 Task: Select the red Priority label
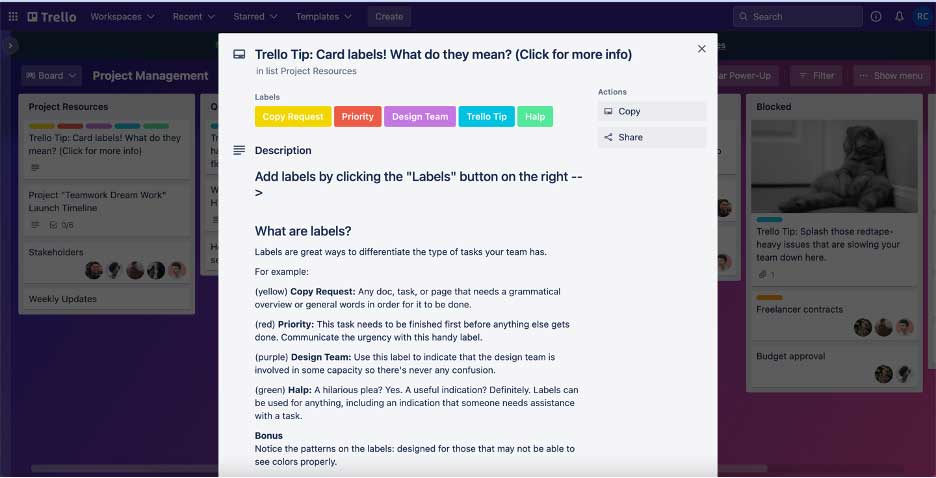pyautogui.click(x=358, y=116)
